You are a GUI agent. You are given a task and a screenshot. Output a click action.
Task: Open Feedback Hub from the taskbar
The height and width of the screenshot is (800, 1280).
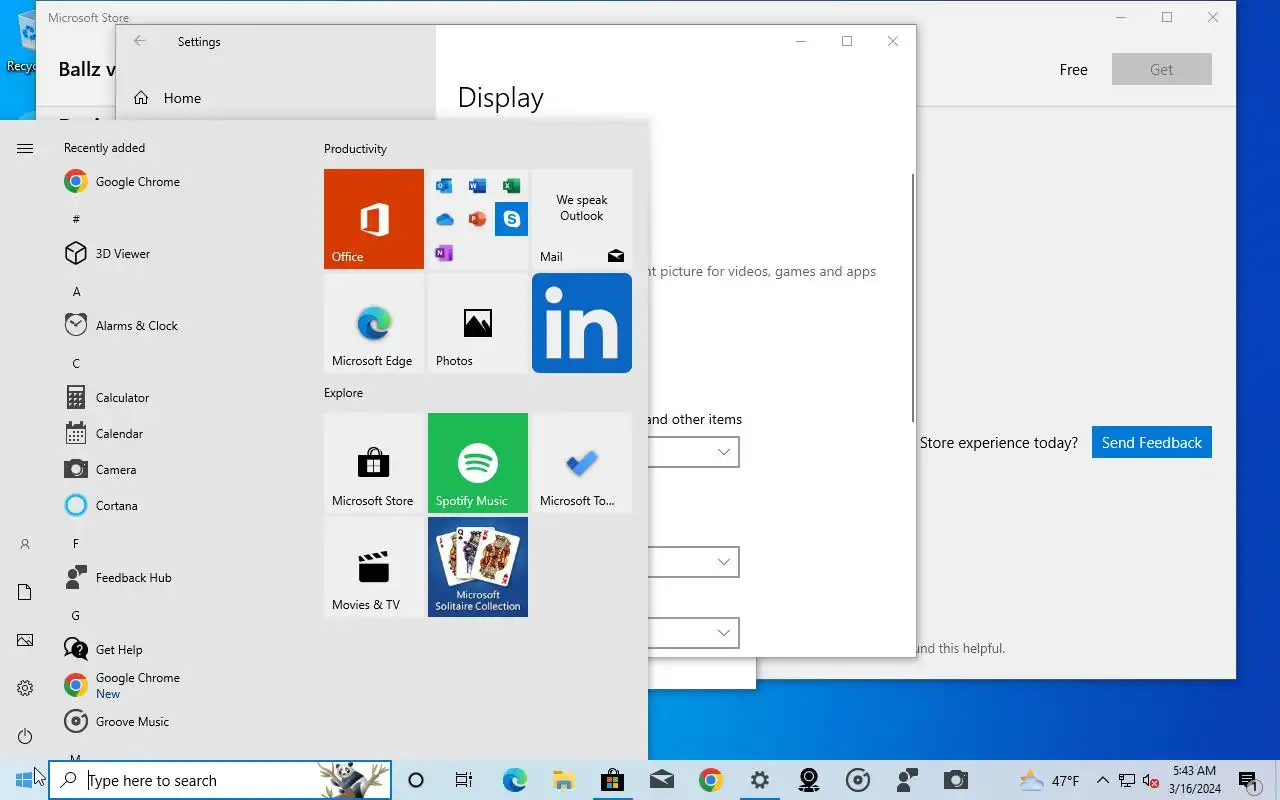(907, 780)
